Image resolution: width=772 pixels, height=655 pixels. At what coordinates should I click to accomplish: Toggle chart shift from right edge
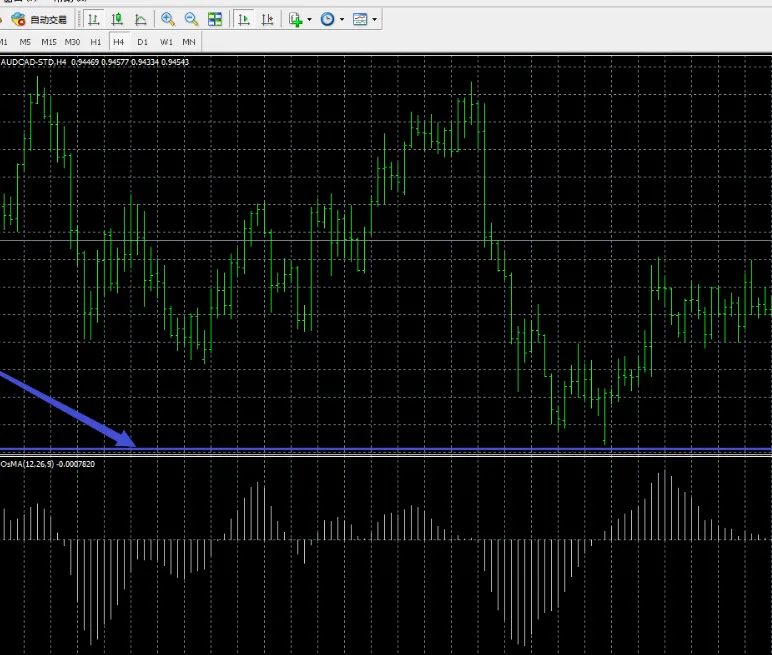267,19
